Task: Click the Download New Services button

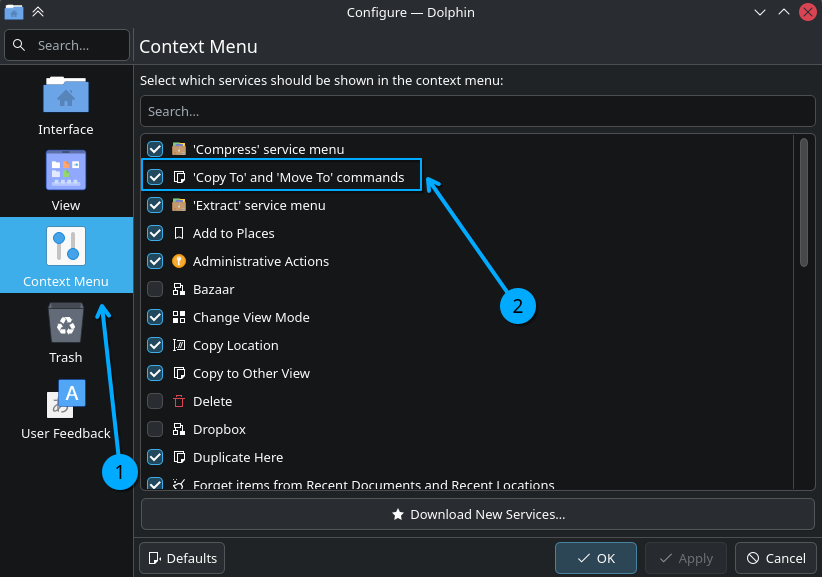Action: 478,514
